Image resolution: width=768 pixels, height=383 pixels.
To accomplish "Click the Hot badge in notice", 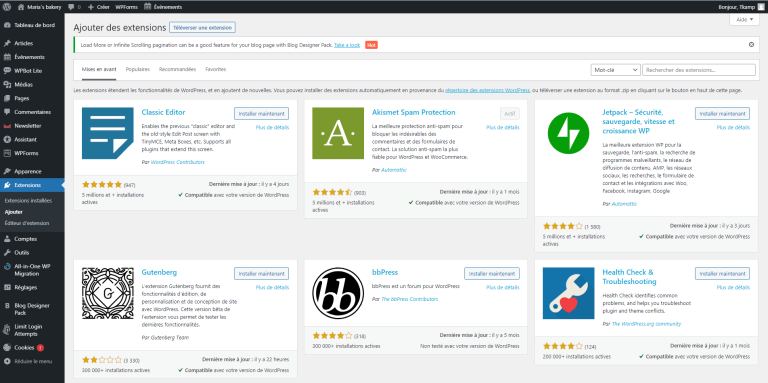I will click(x=371, y=45).
